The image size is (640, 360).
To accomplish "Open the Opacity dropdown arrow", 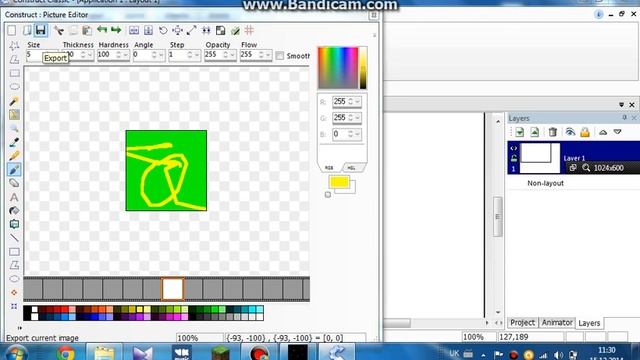I will tap(232, 55).
